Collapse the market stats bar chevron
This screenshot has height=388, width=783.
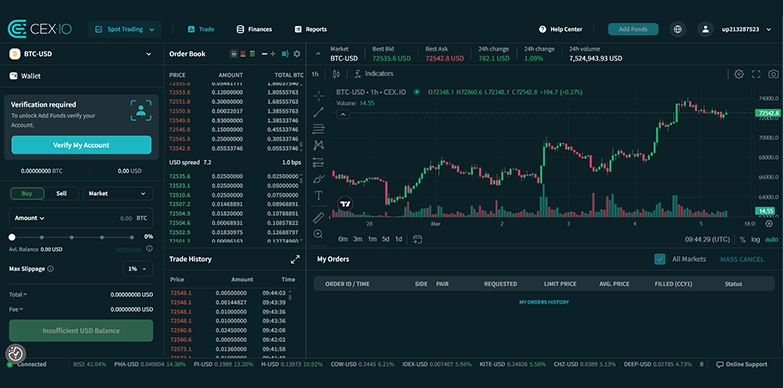point(317,54)
